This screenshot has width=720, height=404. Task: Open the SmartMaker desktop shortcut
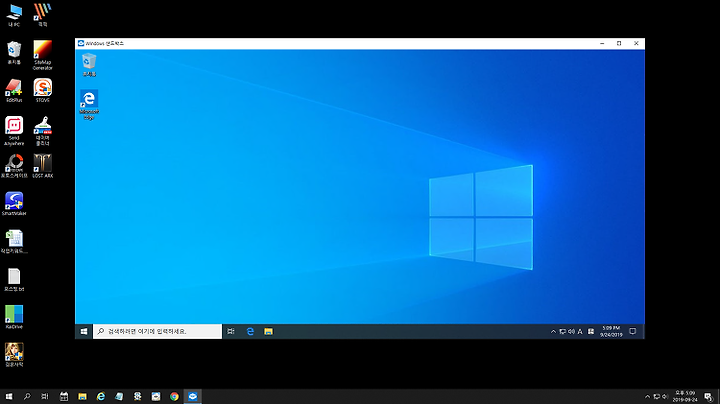click(x=14, y=204)
